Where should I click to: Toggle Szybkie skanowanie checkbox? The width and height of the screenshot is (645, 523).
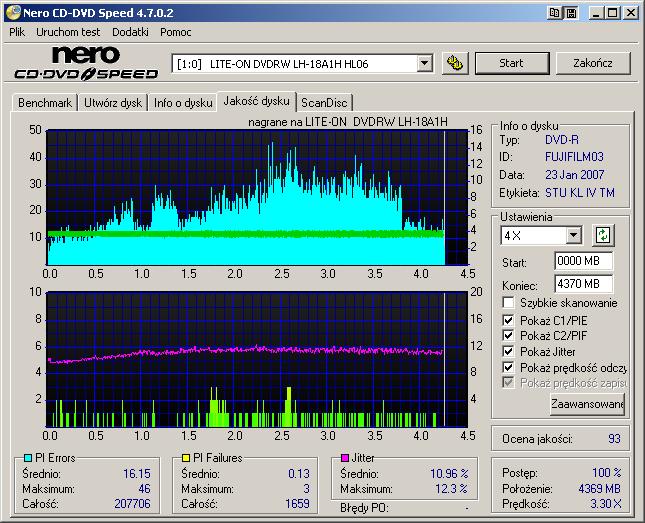pos(508,303)
